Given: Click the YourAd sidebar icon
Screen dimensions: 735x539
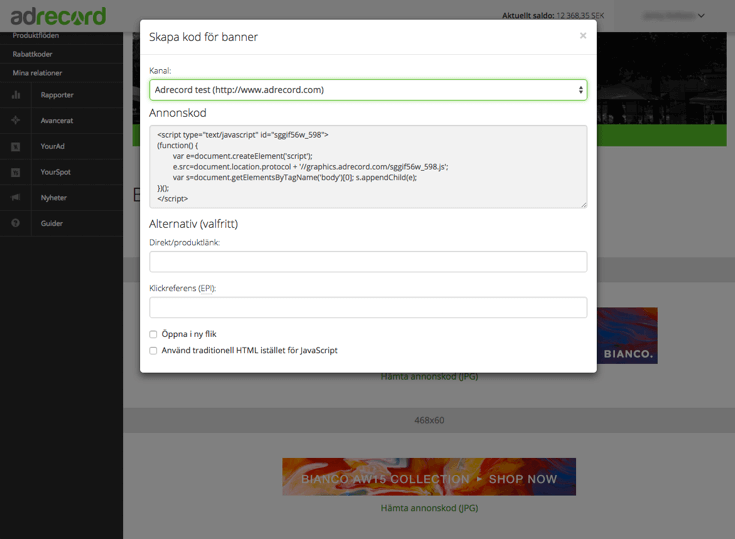Looking at the screenshot, I should [x=16, y=147].
